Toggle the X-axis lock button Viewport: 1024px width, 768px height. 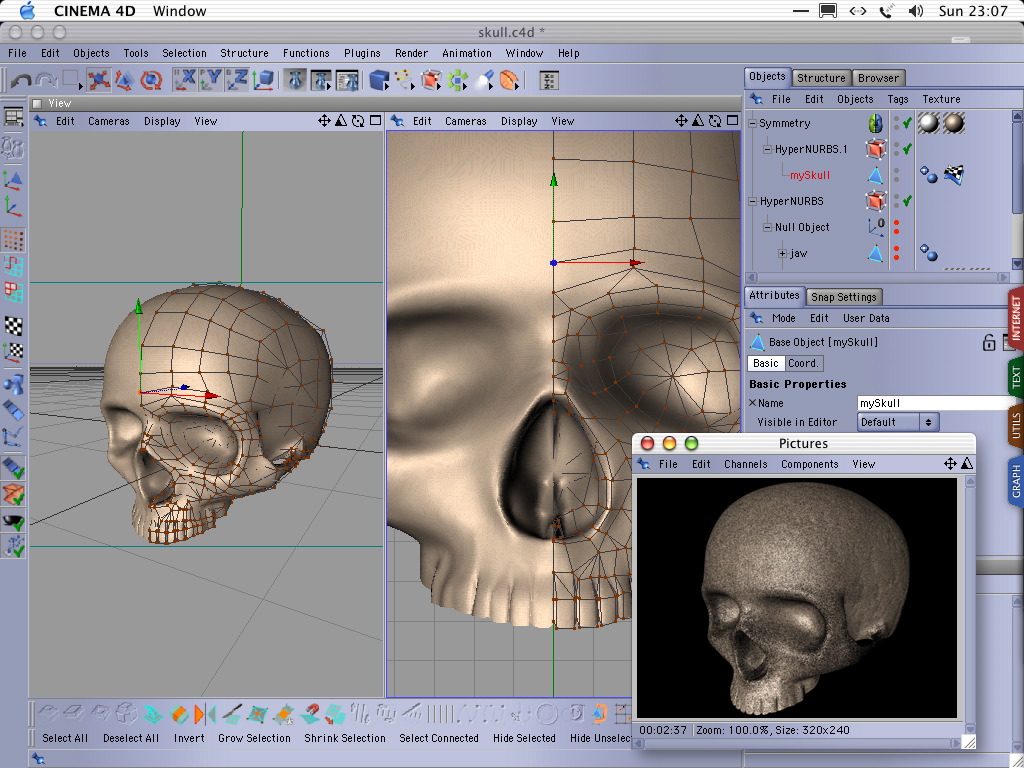tap(185, 80)
